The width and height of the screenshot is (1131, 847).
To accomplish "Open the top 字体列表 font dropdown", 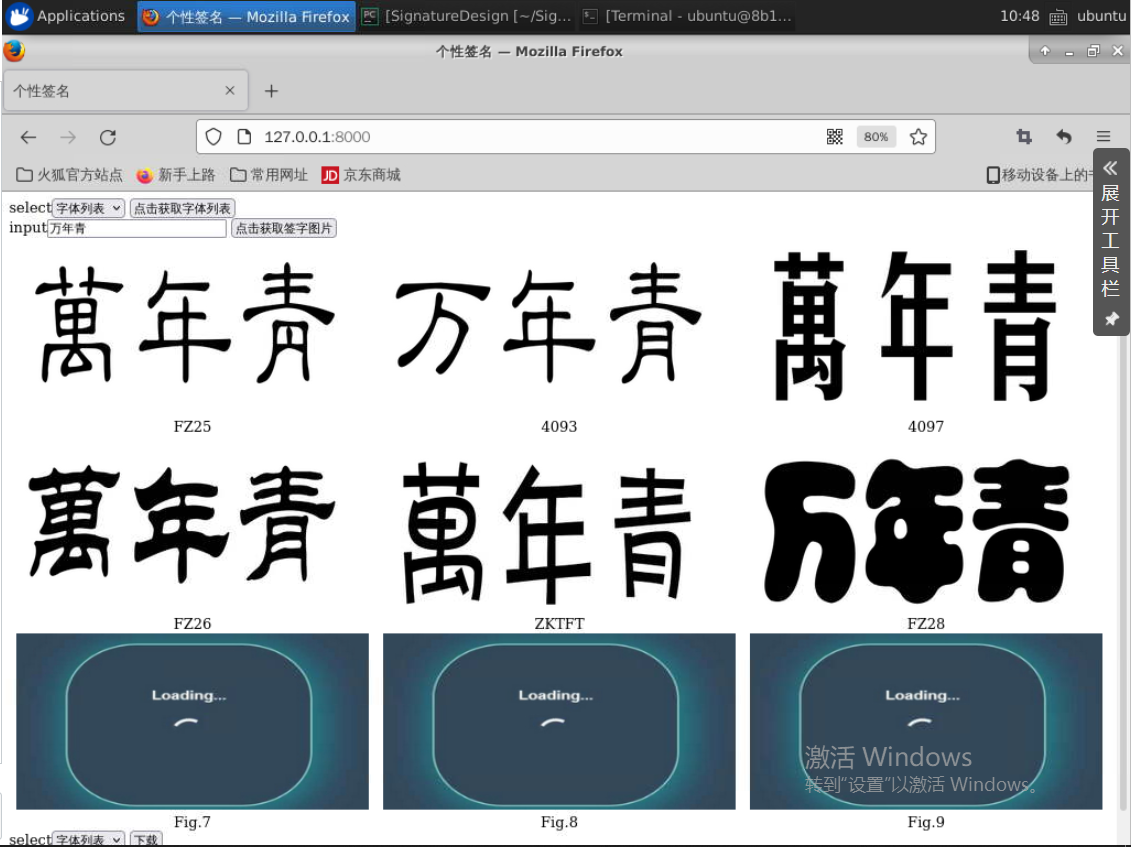I will (88, 208).
